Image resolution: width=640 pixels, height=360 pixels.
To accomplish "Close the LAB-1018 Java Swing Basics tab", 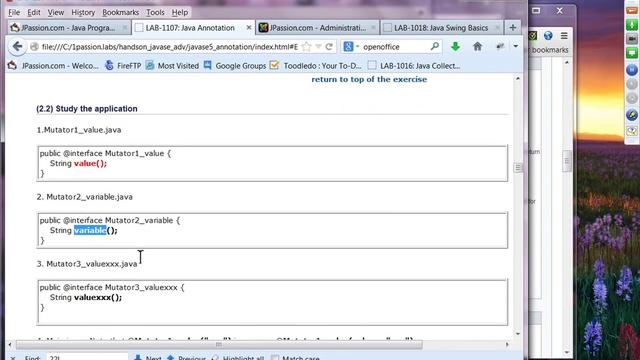I will point(497,28).
